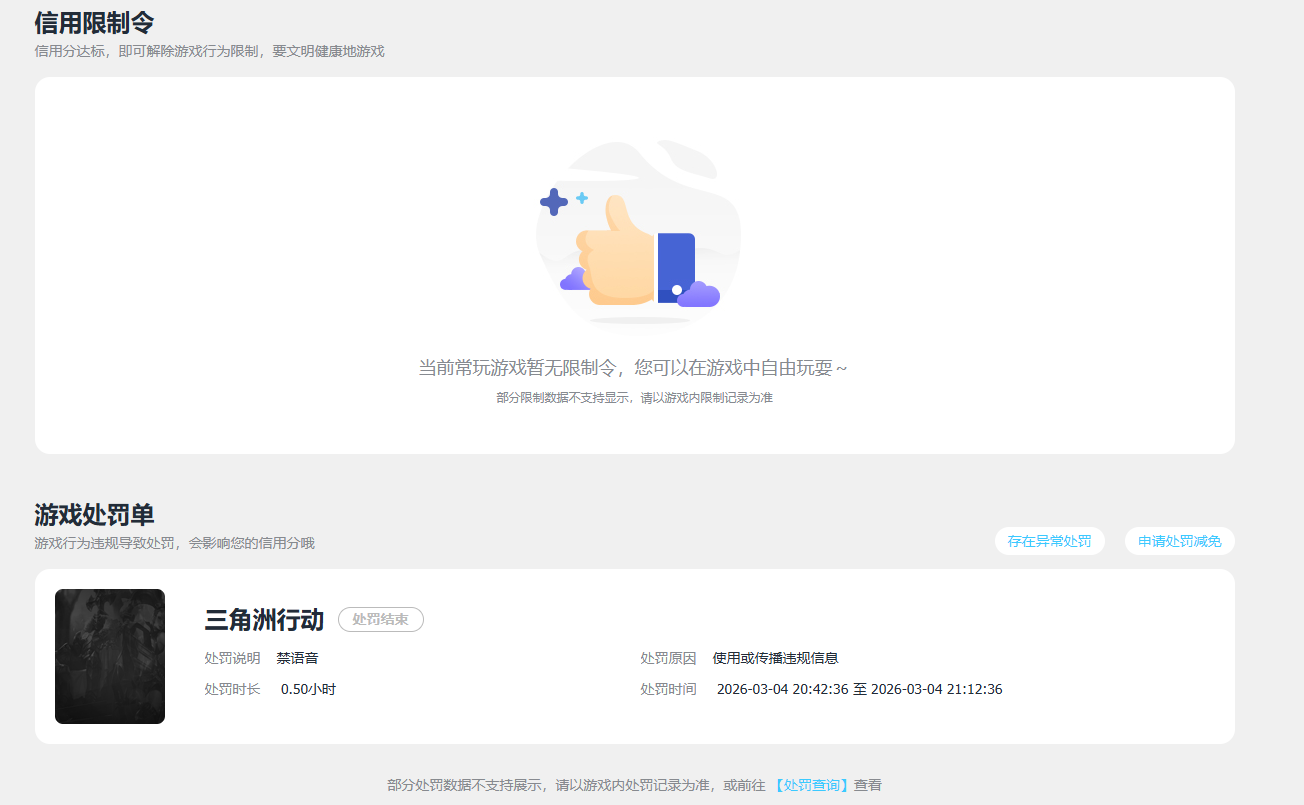
Task: Select the 三角洲行动 game title
Action: pyautogui.click(x=264, y=620)
